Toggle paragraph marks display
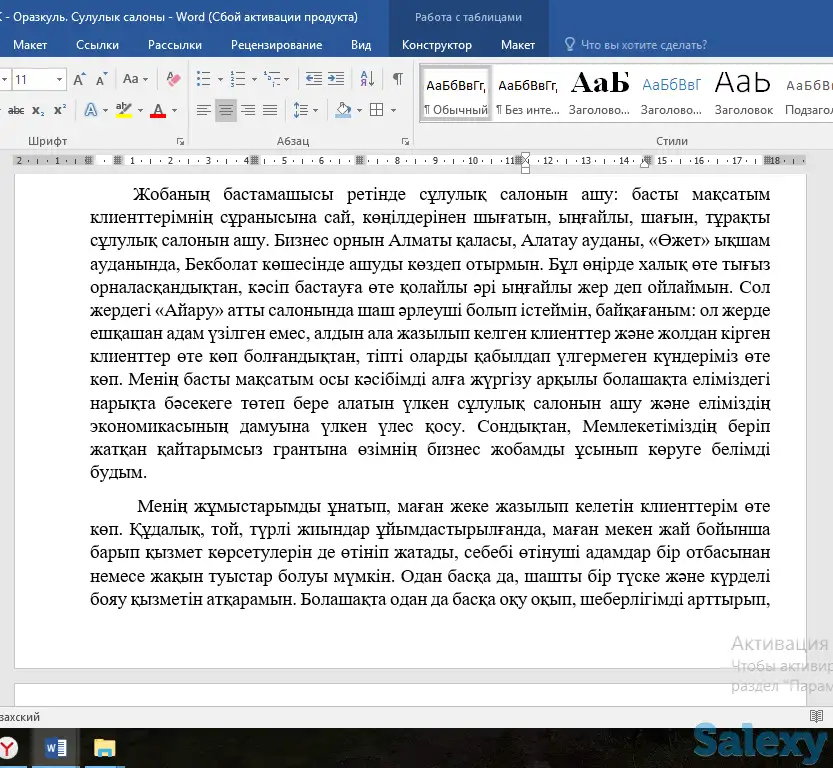Viewport: 833px width, 768px height. (x=397, y=79)
